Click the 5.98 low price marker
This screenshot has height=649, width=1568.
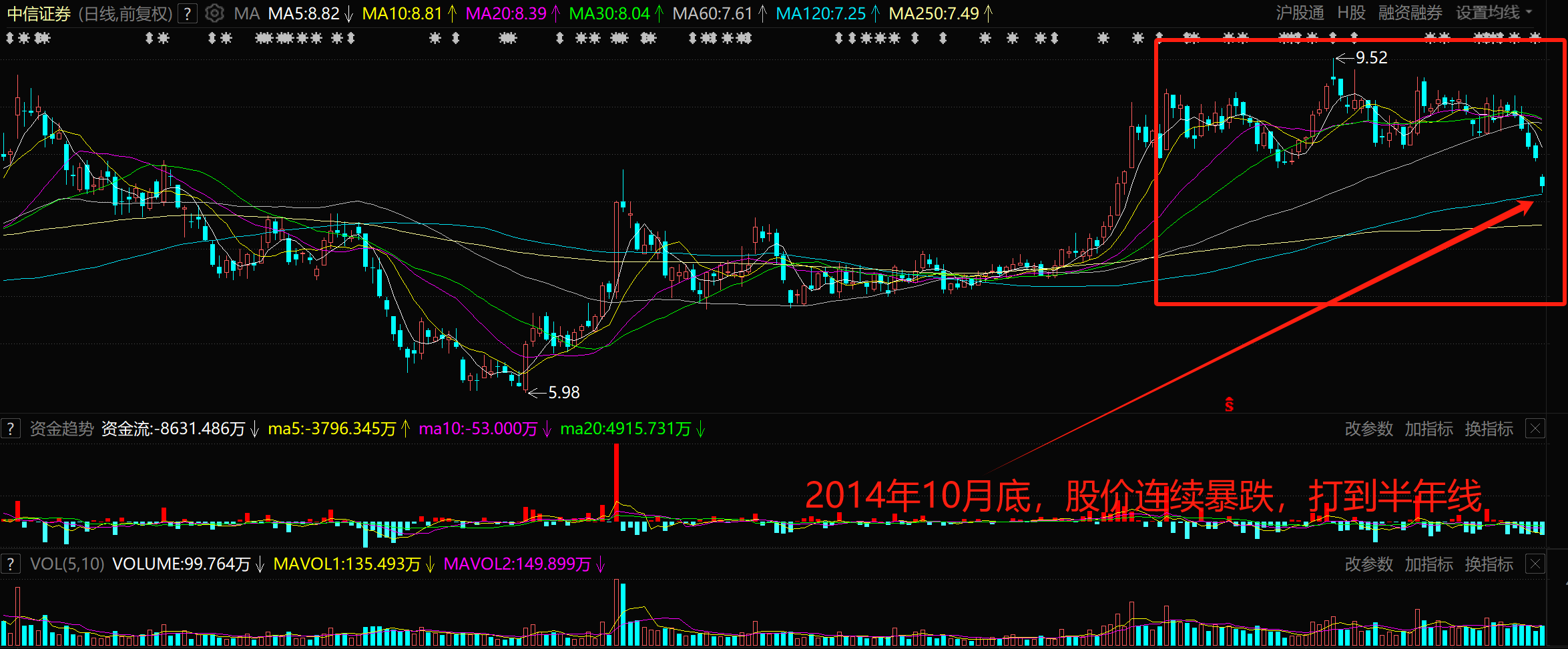(x=563, y=392)
